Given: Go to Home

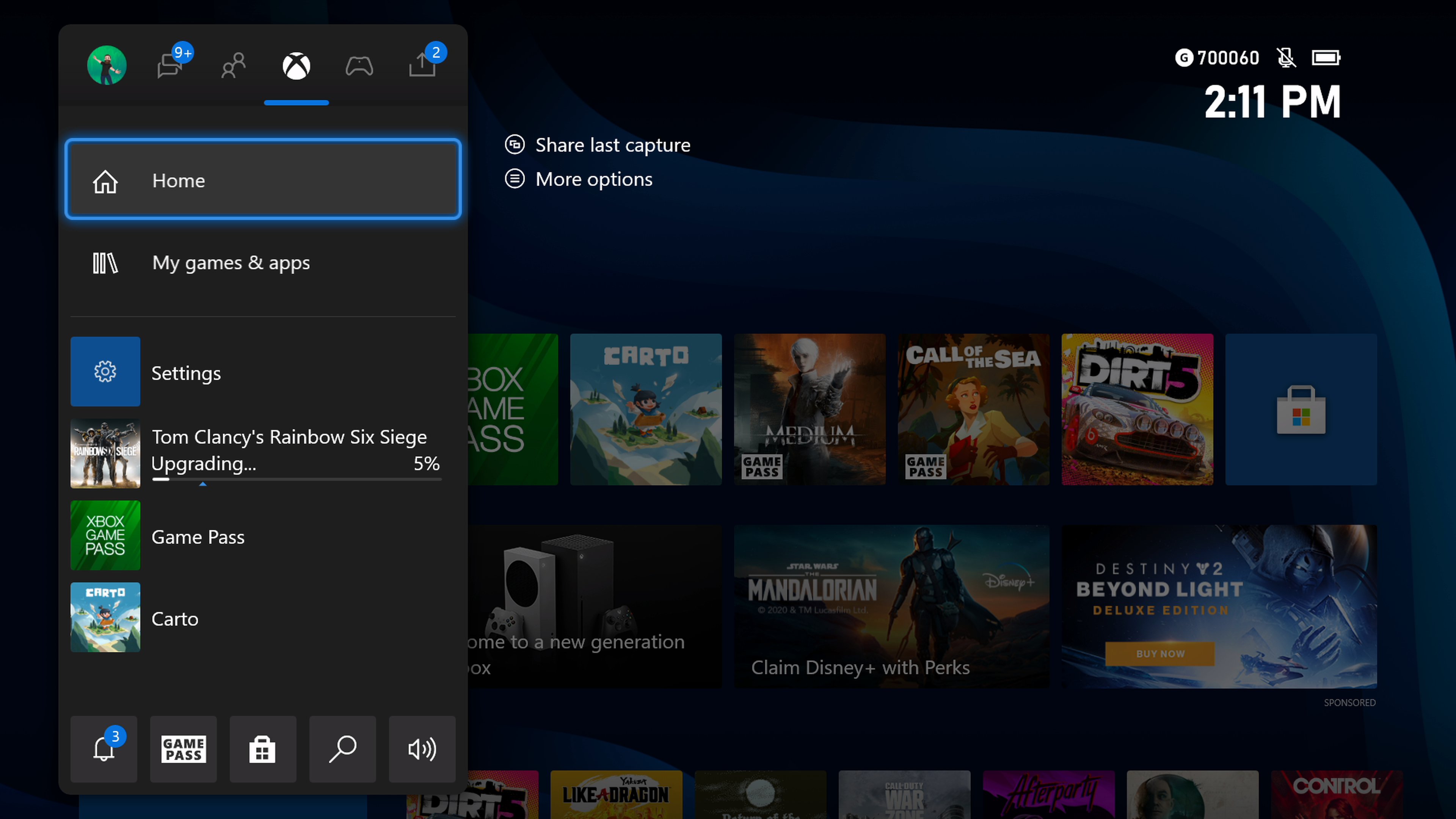Looking at the screenshot, I should coord(264,180).
